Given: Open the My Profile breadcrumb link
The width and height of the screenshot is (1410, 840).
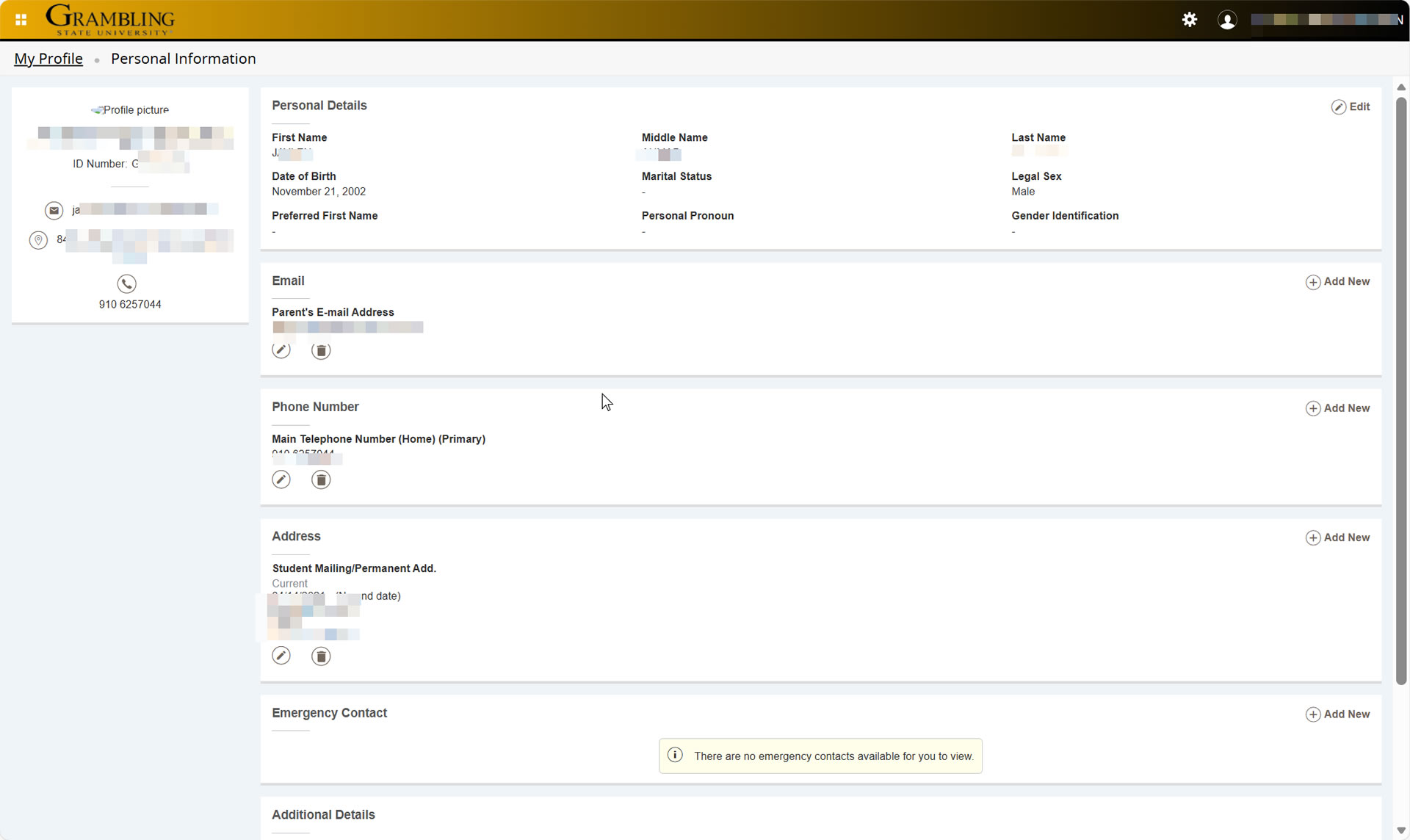Looking at the screenshot, I should [x=48, y=59].
